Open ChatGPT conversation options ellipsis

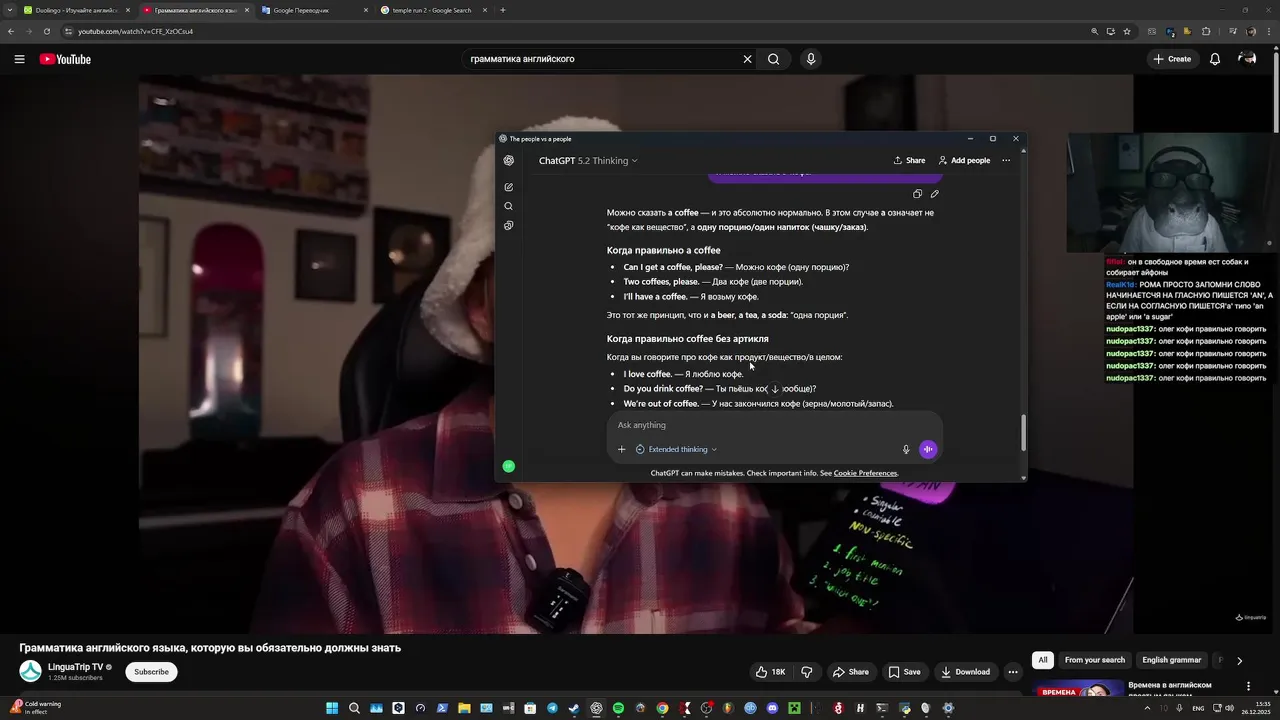click(1006, 160)
